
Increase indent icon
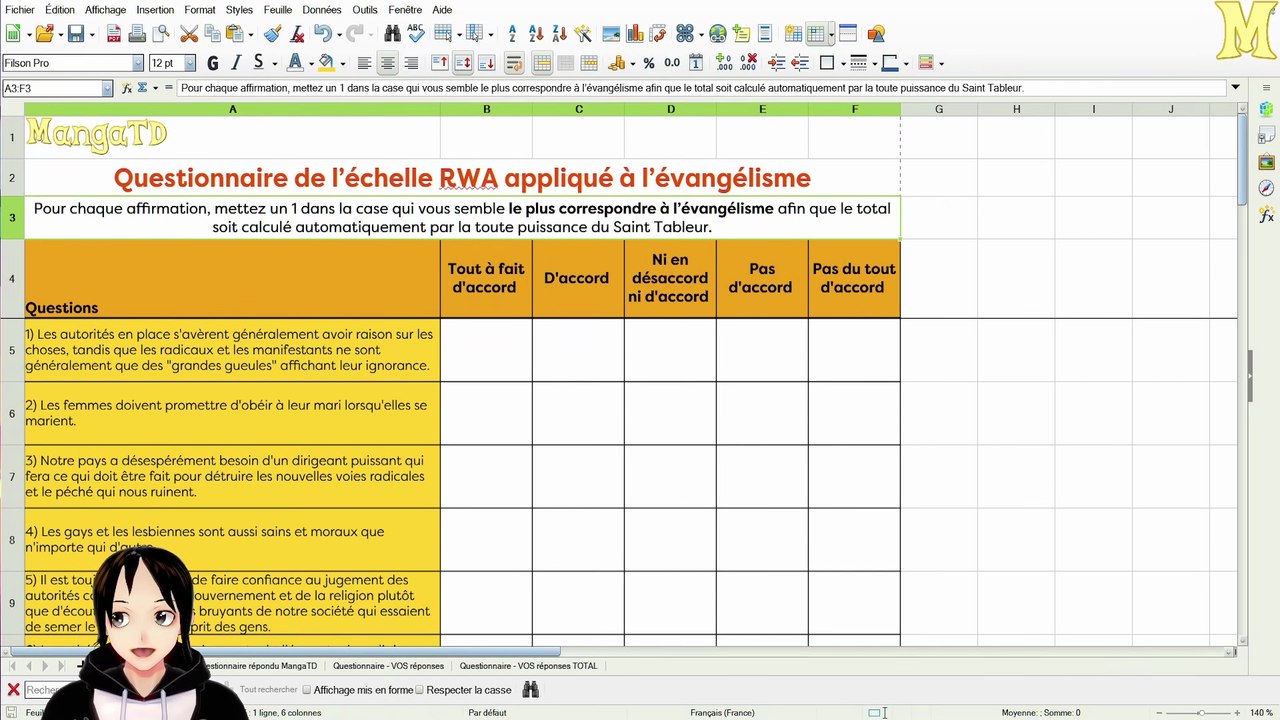[776, 63]
